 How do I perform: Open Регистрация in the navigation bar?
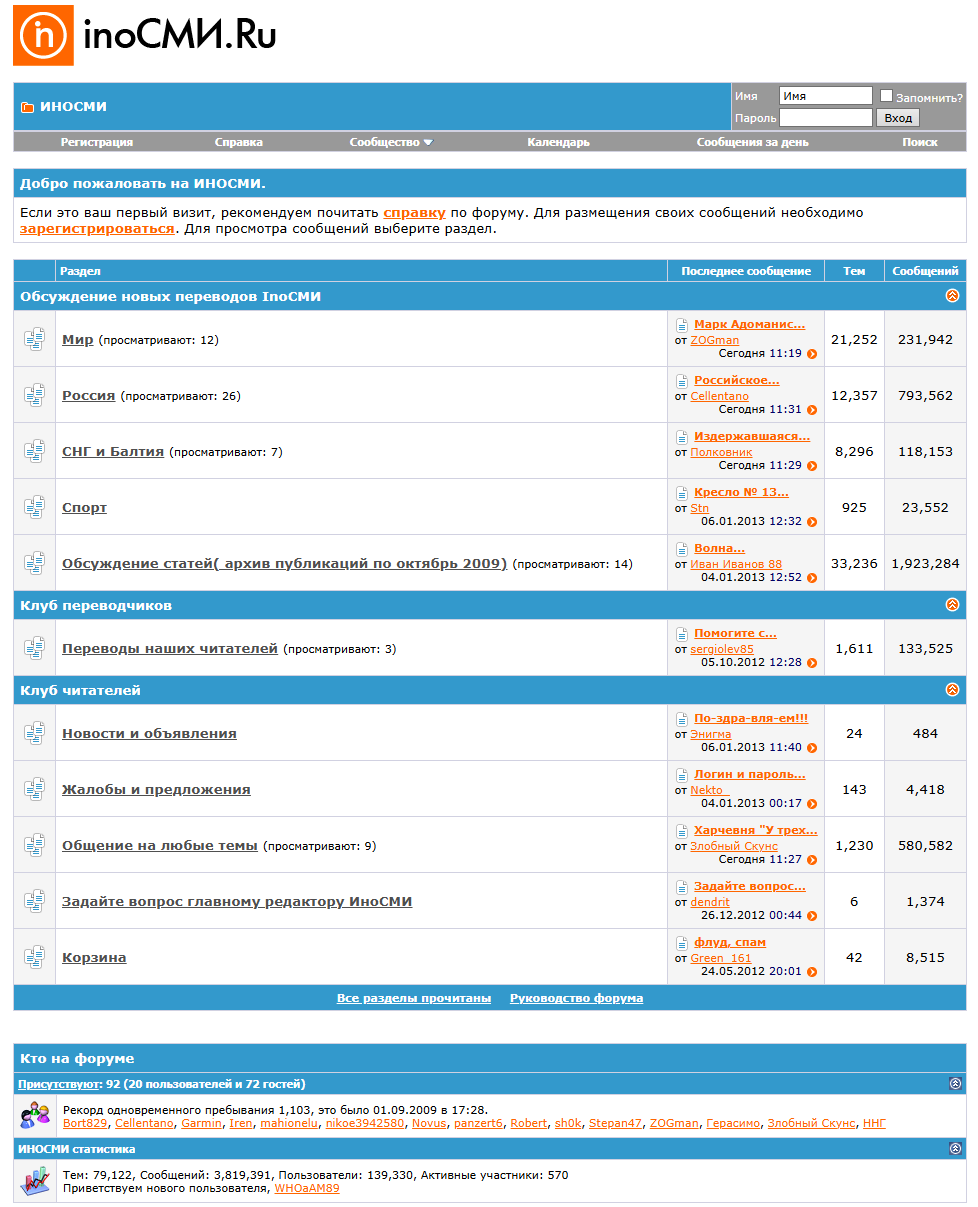tap(97, 142)
